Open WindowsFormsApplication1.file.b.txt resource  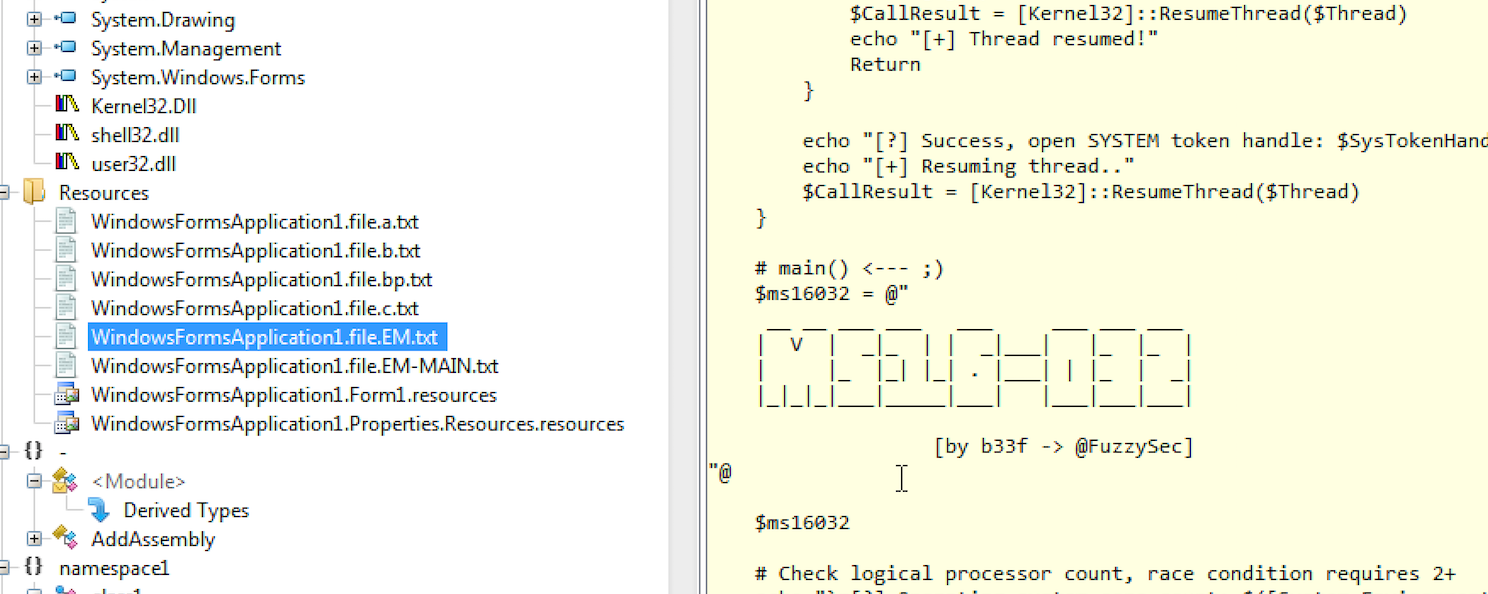click(x=255, y=251)
